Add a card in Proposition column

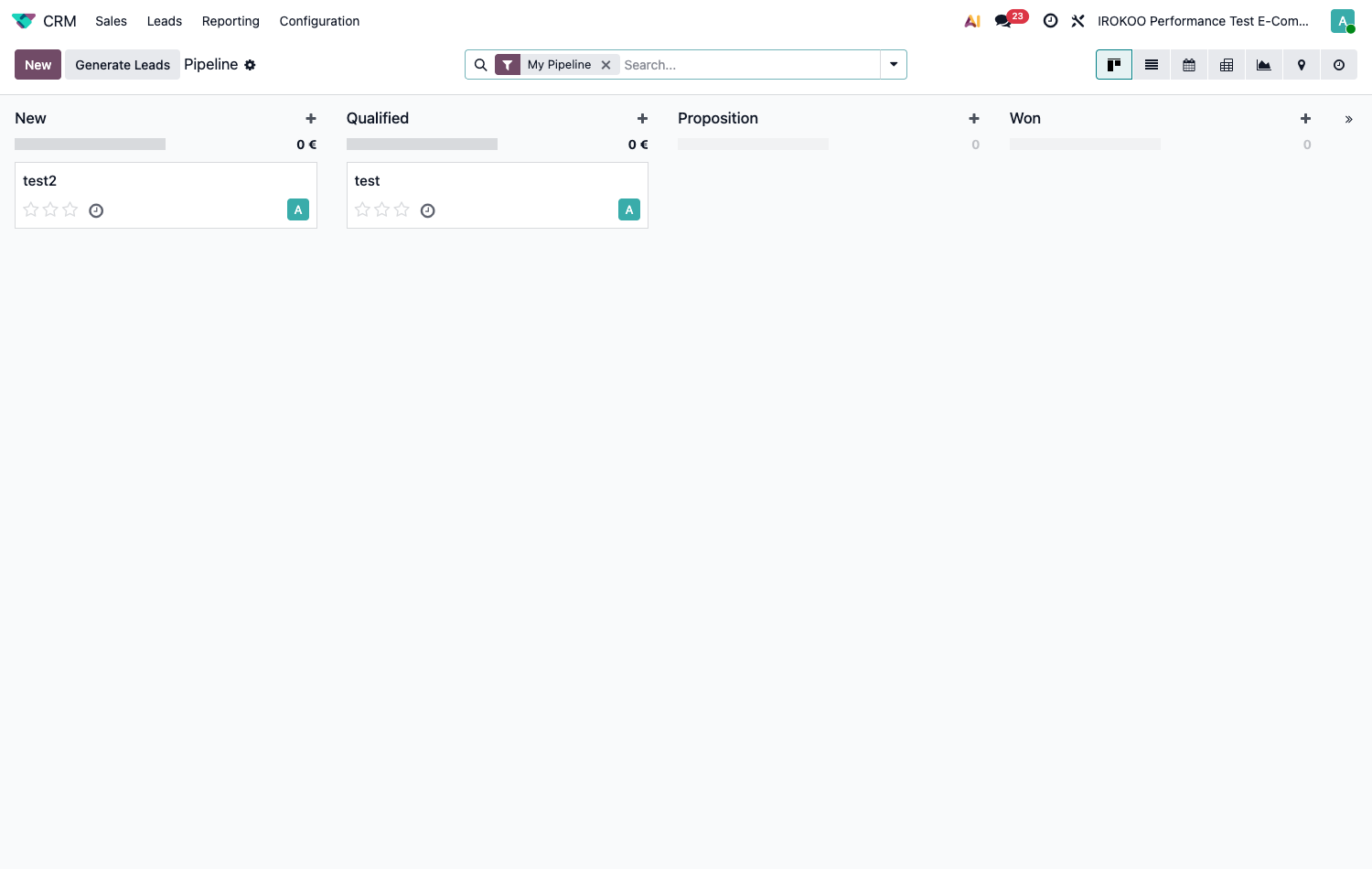click(x=974, y=119)
